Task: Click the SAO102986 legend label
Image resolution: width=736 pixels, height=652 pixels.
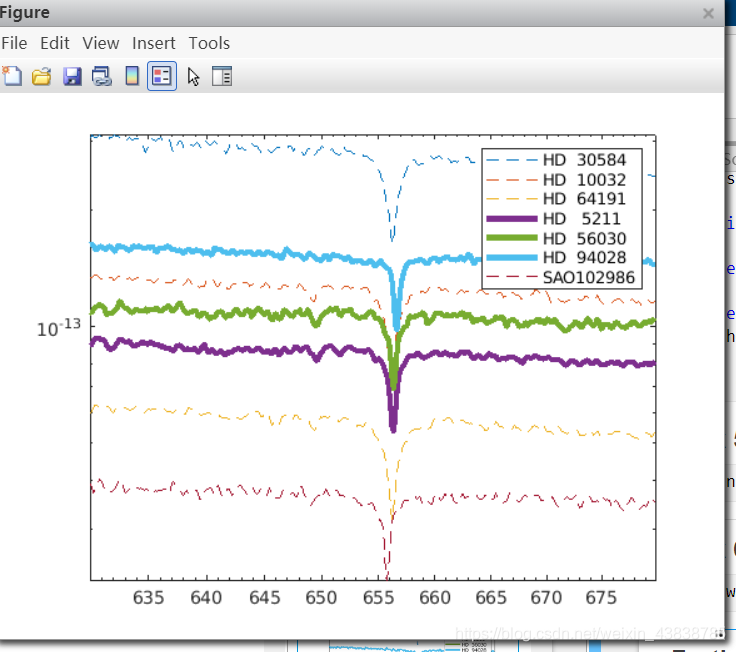Action: pyautogui.click(x=589, y=277)
